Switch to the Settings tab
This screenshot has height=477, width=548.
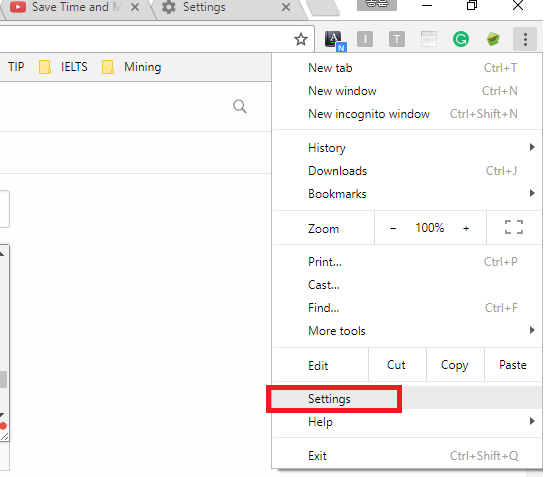pyautogui.click(x=229, y=8)
